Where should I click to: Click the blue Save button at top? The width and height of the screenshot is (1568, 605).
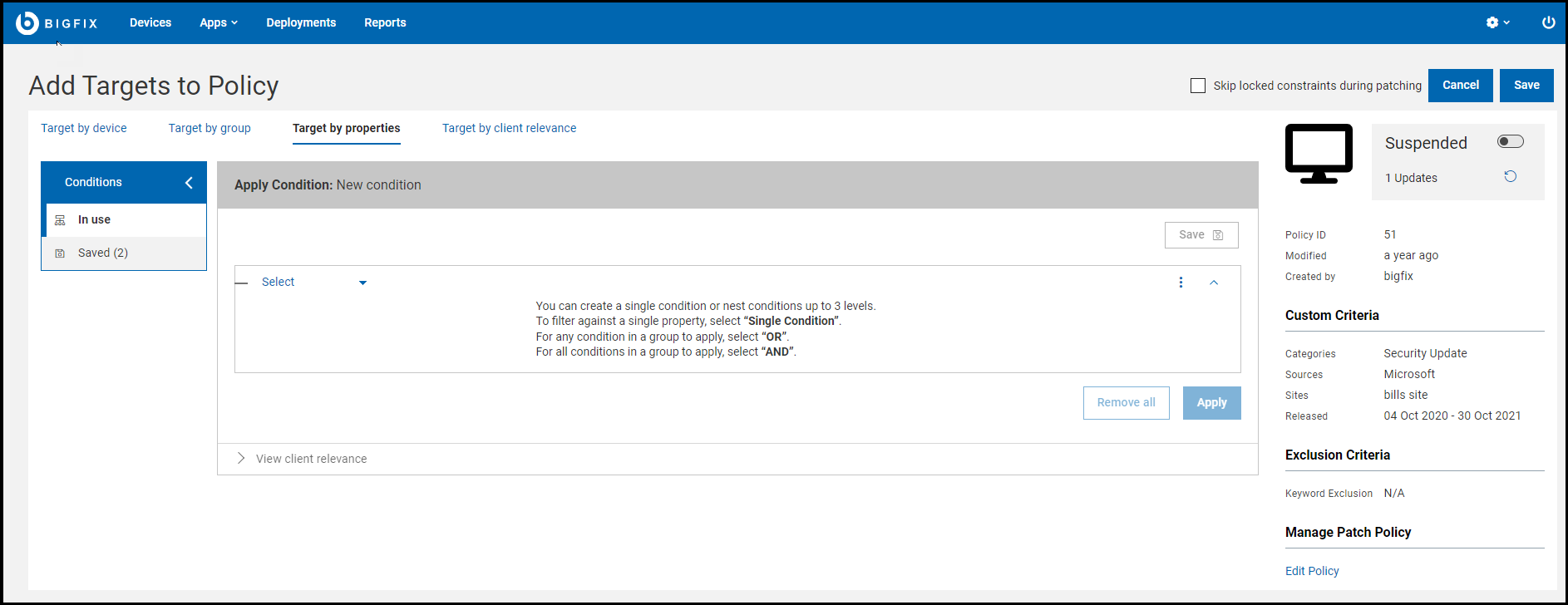tap(1526, 86)
